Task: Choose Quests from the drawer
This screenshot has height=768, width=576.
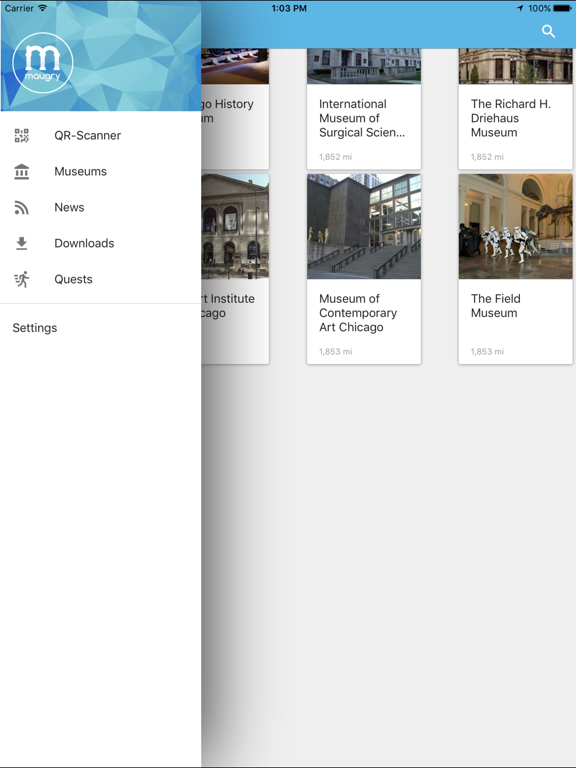Action: point(100,279)
